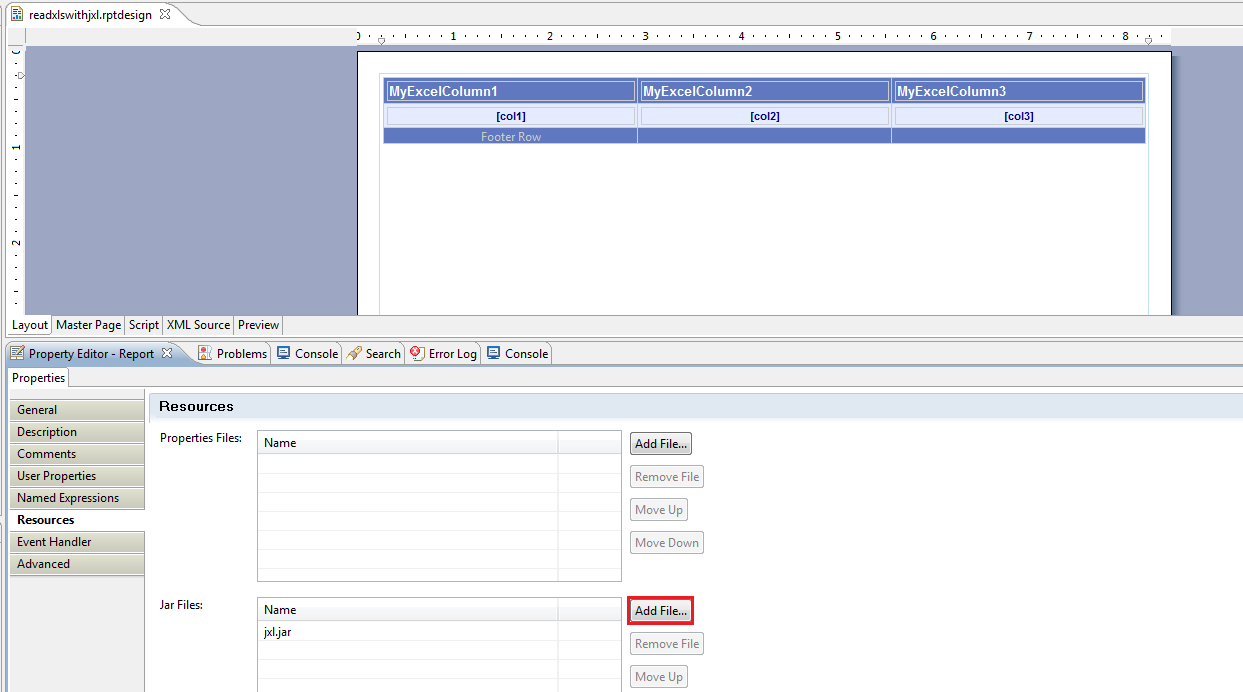The width and height of the screenshot is (1243, 692).
Task: Open the Comments properties category
Action: [x=77, y=454]
